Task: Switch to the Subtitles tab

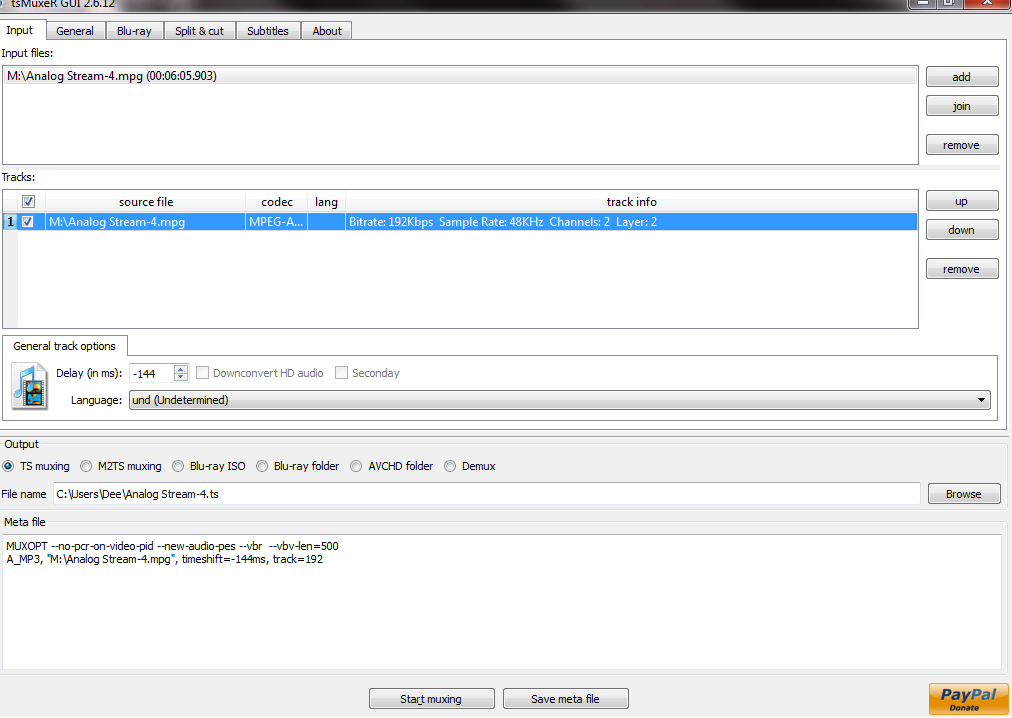Action: point(268,31)
